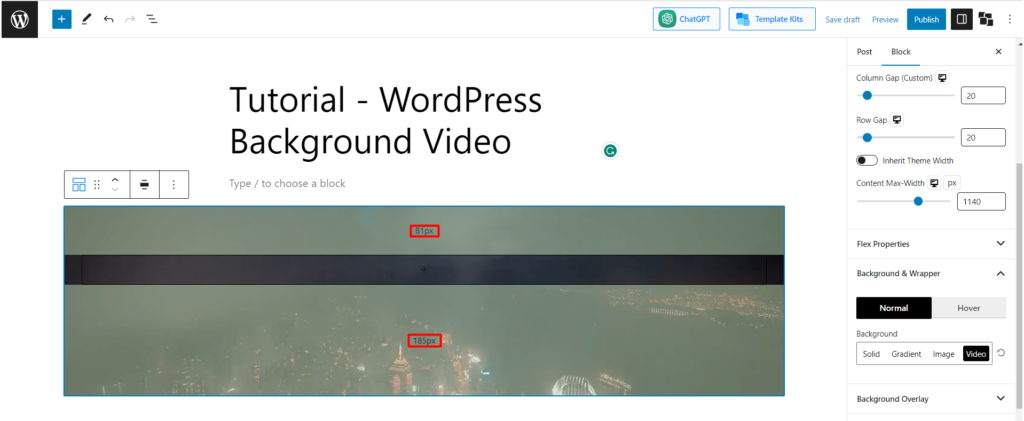Screen dimensions: 1024x421
Task: Grab the block drag handle icon
Action: pyautogui.click(x=97, y=185)
